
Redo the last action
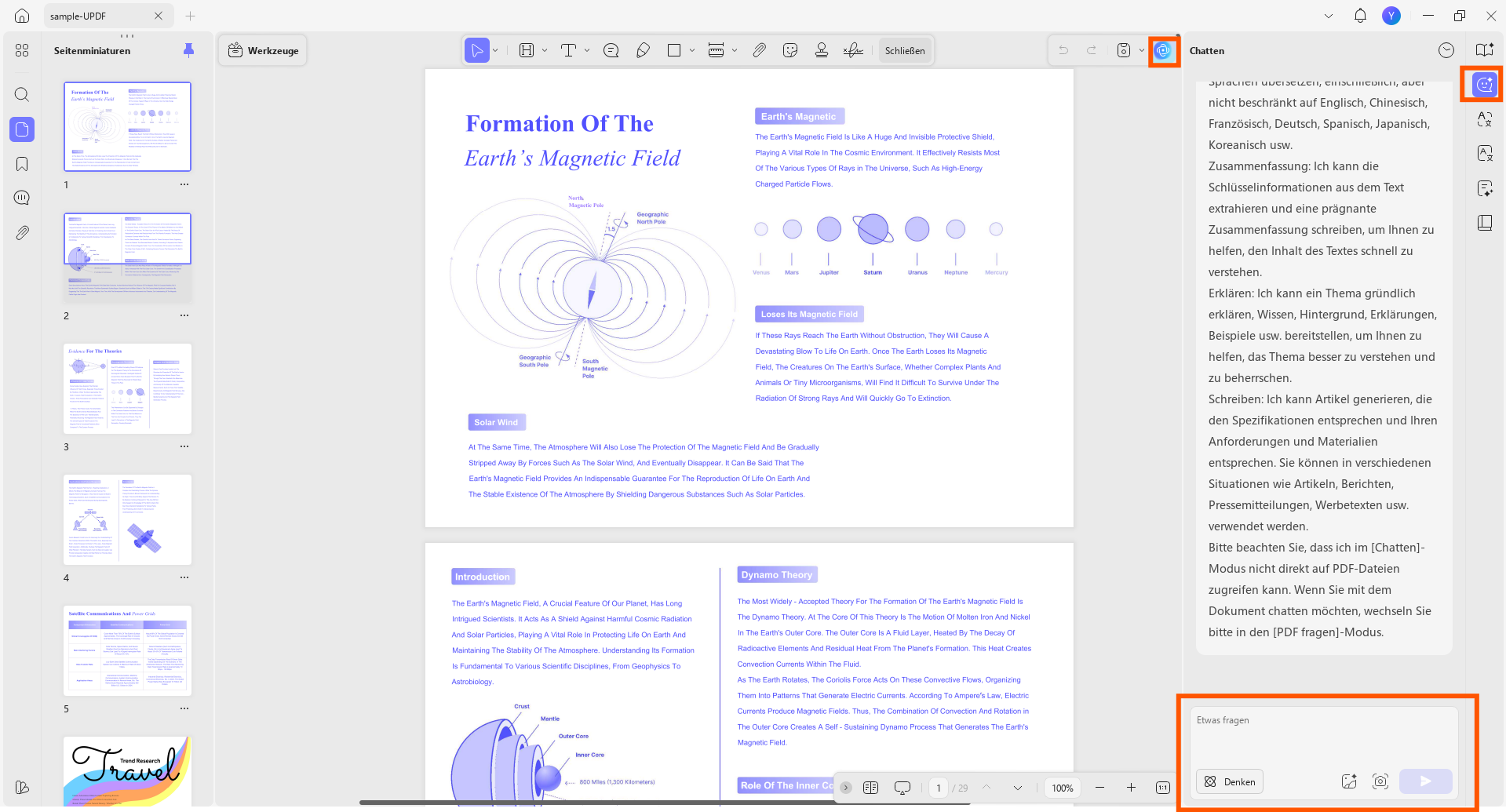coord(1092,50)
